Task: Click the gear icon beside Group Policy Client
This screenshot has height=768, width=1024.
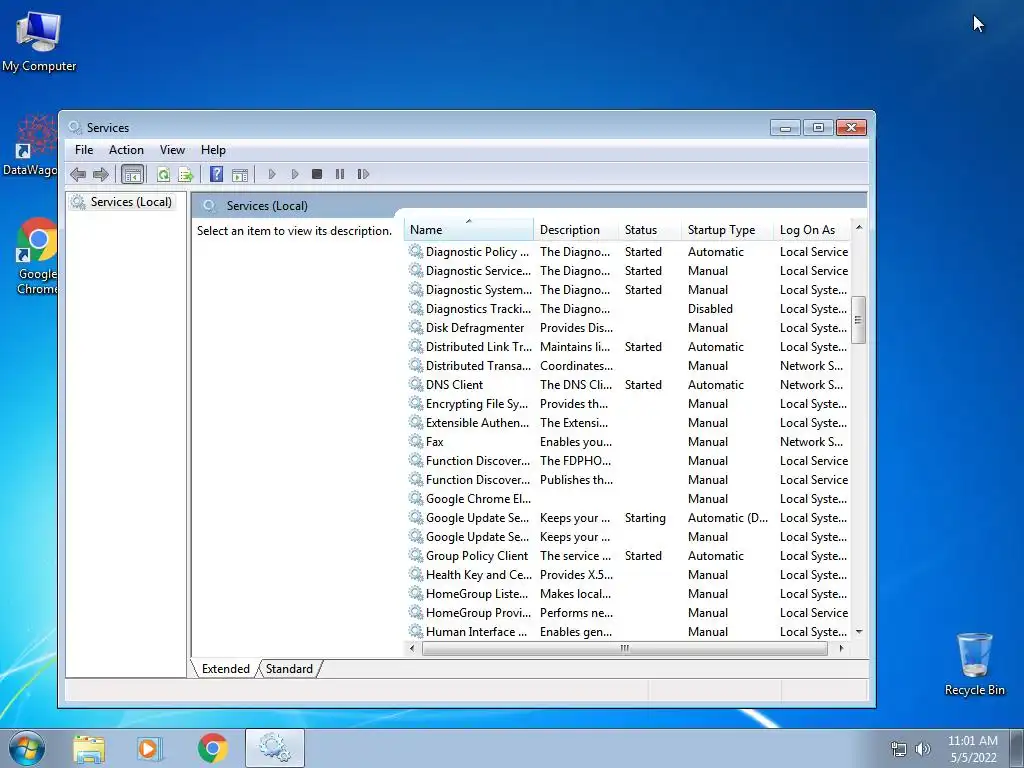Action: [416, 555]
